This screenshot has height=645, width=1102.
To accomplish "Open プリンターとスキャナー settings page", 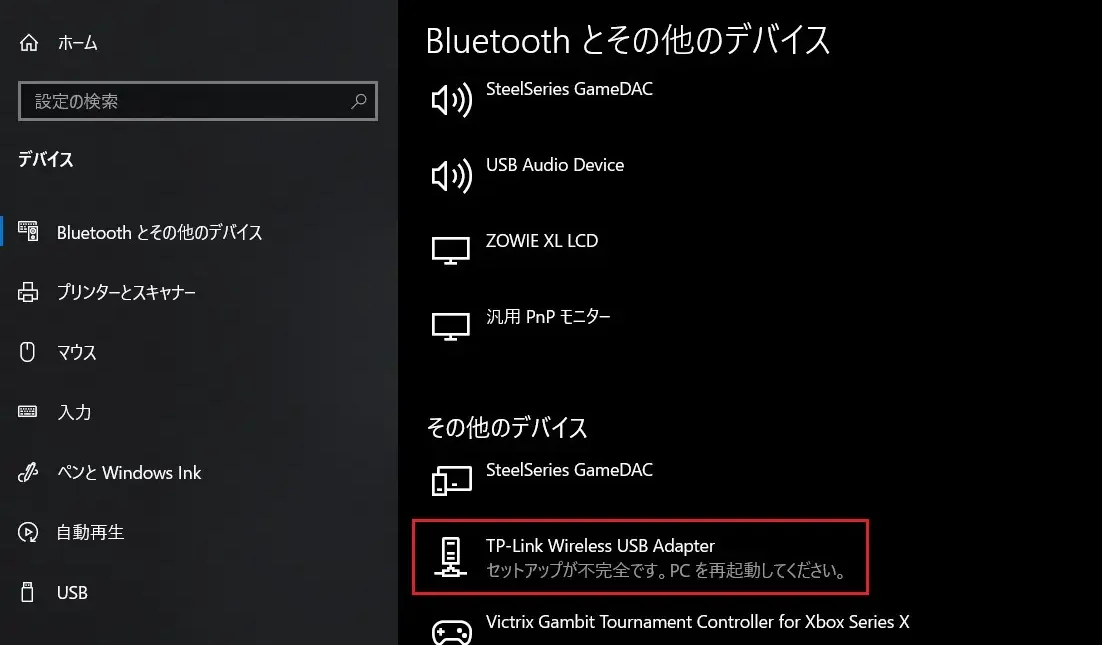I will click(x=127, y=292).
